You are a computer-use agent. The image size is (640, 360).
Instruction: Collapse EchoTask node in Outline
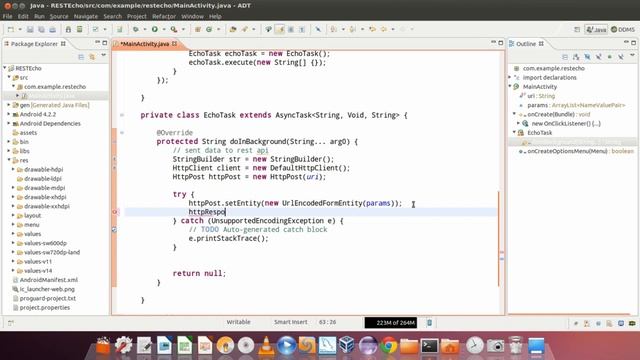coord(514,132)
